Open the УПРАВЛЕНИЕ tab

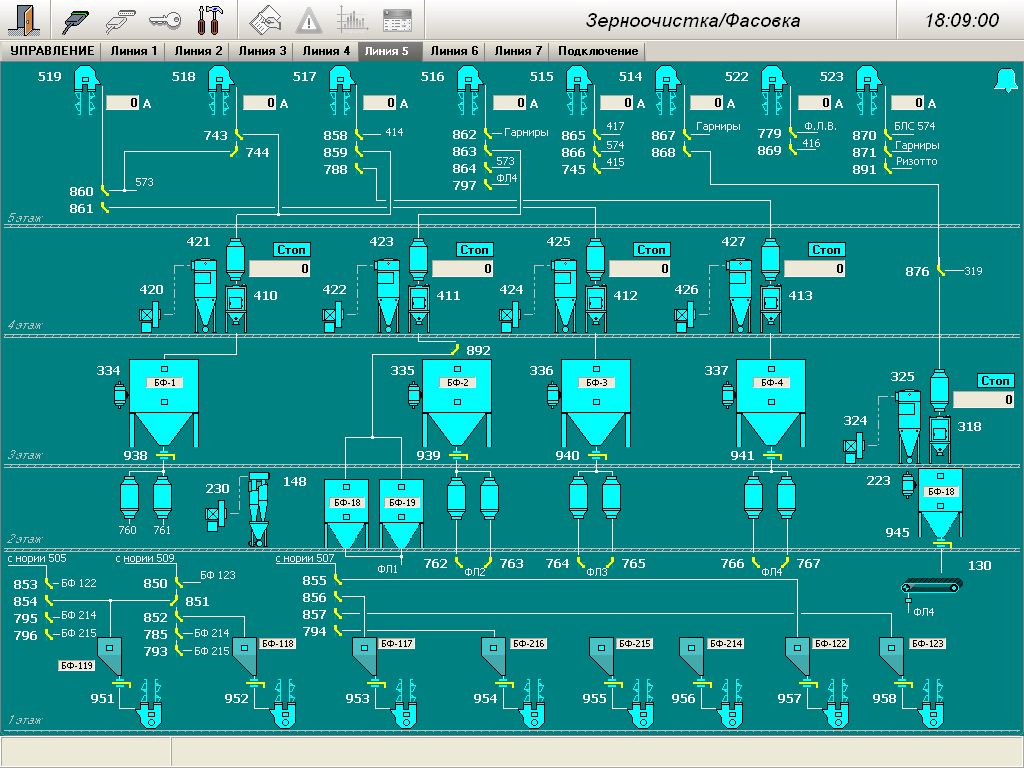coord(52,51)
